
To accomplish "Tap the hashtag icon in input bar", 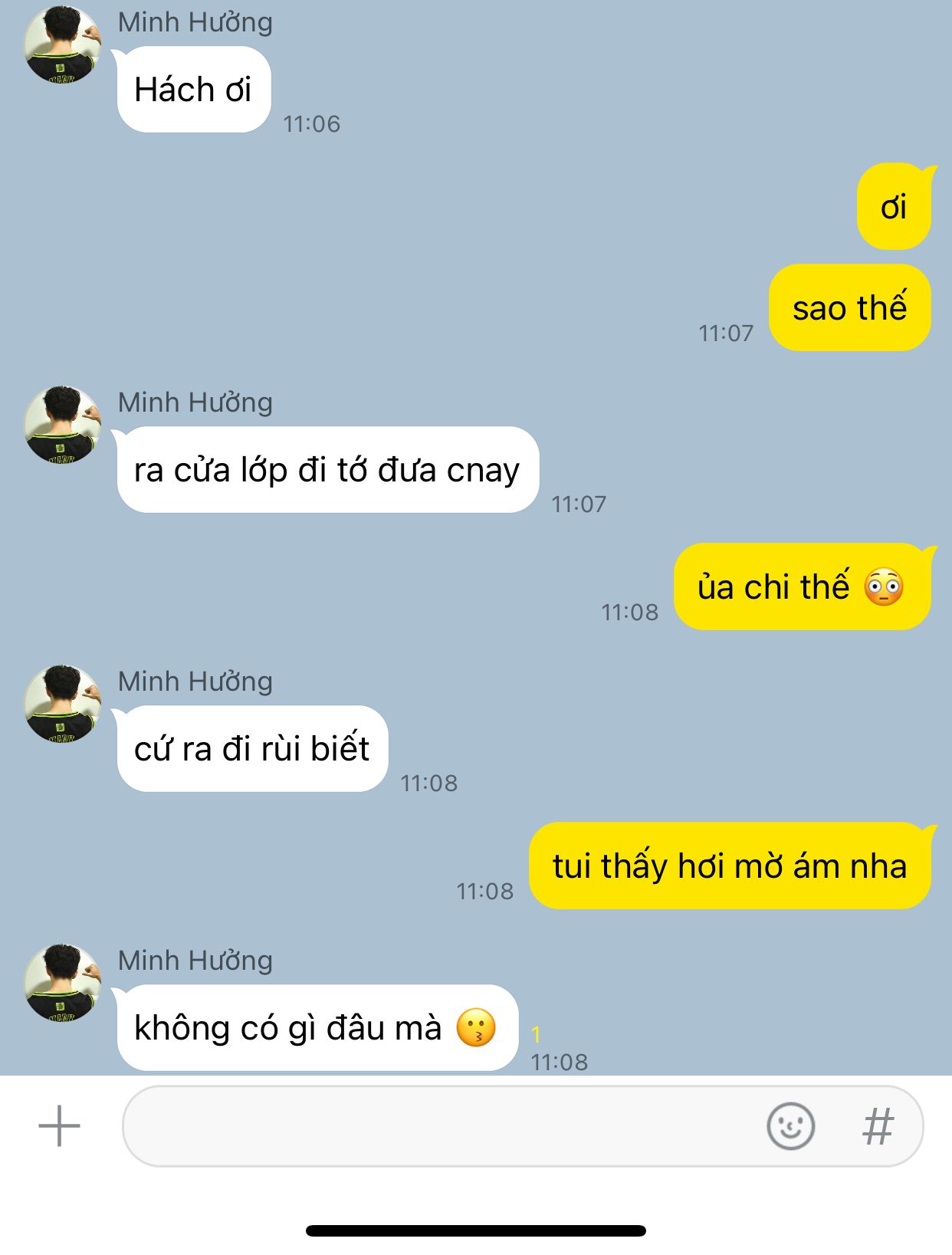I will click(x=878, y=1126).
